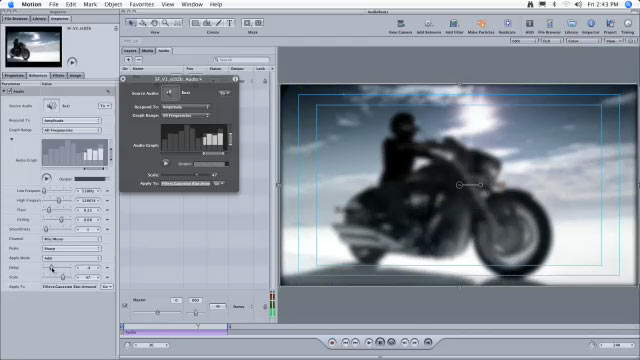
Task: Select the Rectangle Mask tool
Action: (247, 23)
